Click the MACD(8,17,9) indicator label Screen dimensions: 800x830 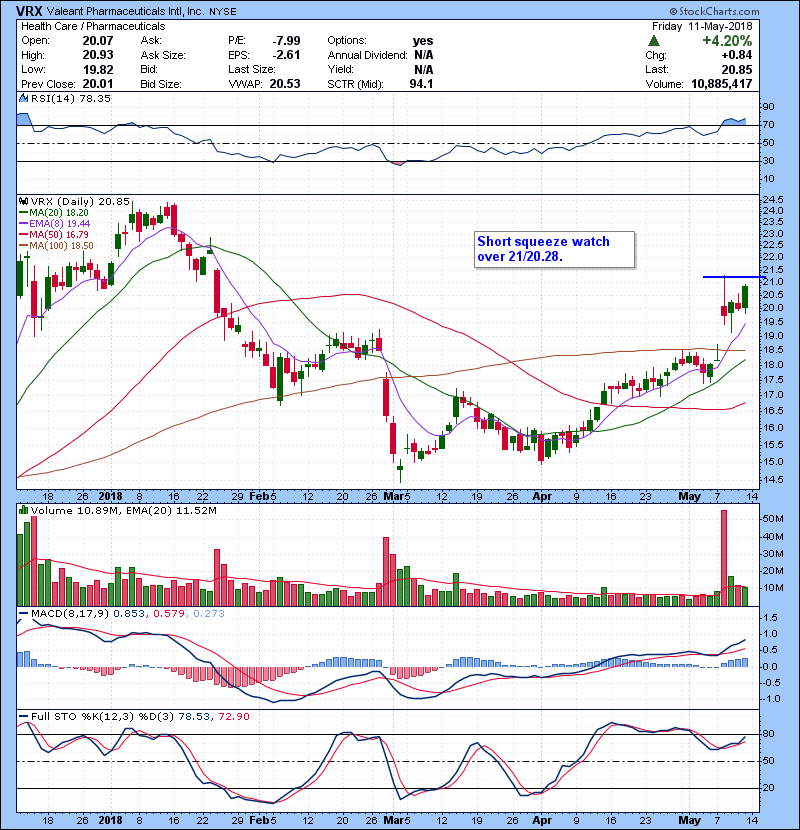[70, 614]
